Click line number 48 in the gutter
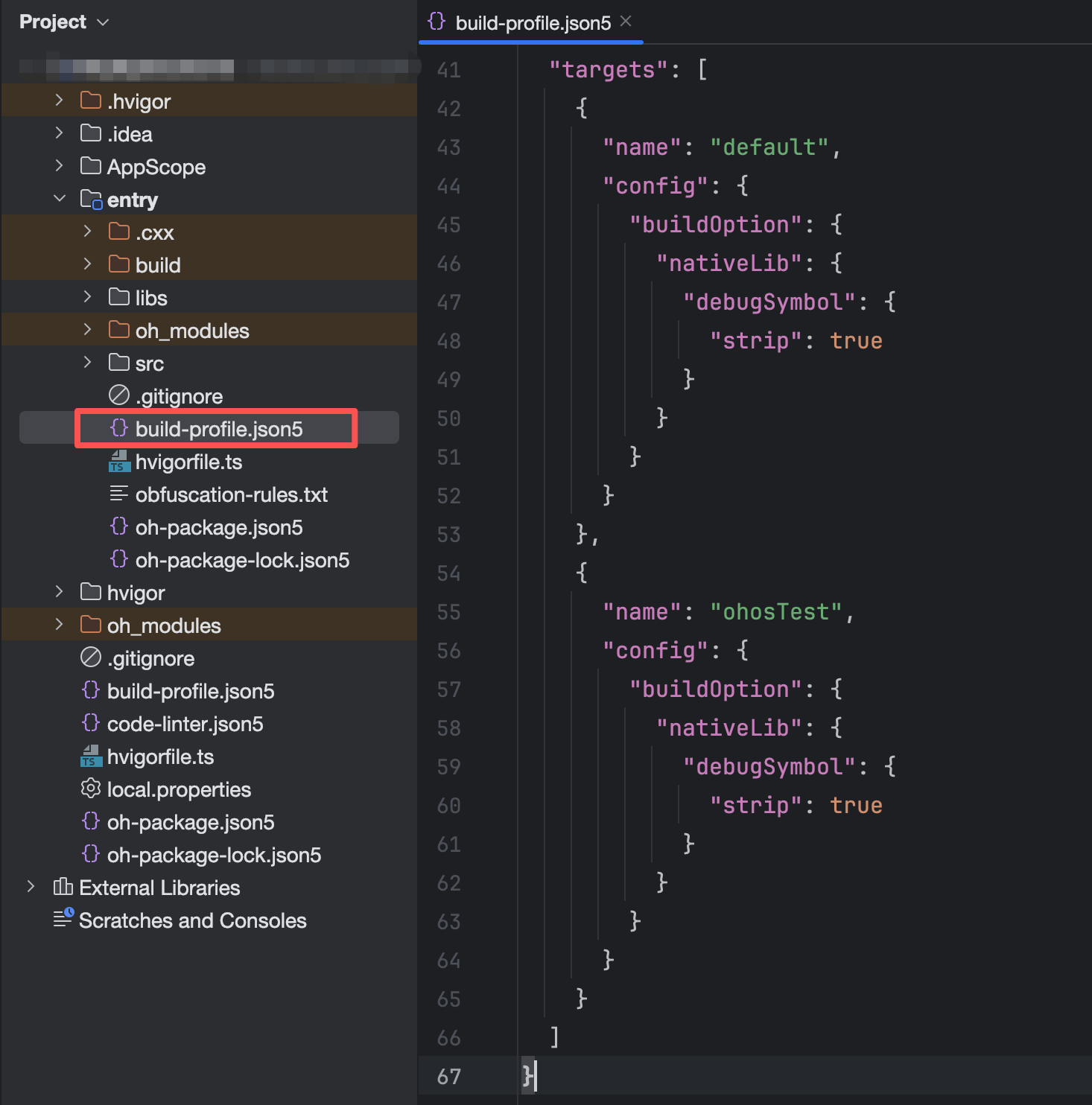 [448, 341]
